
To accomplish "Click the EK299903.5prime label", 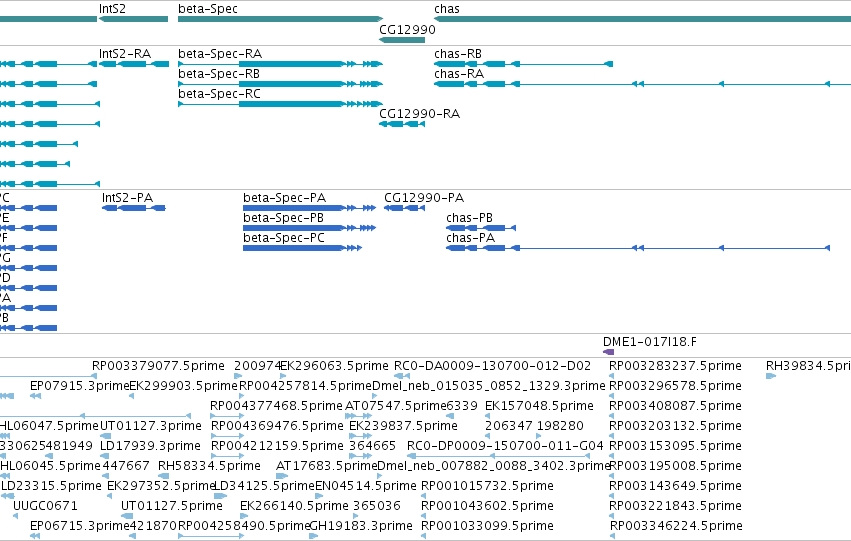I will 183,386.
